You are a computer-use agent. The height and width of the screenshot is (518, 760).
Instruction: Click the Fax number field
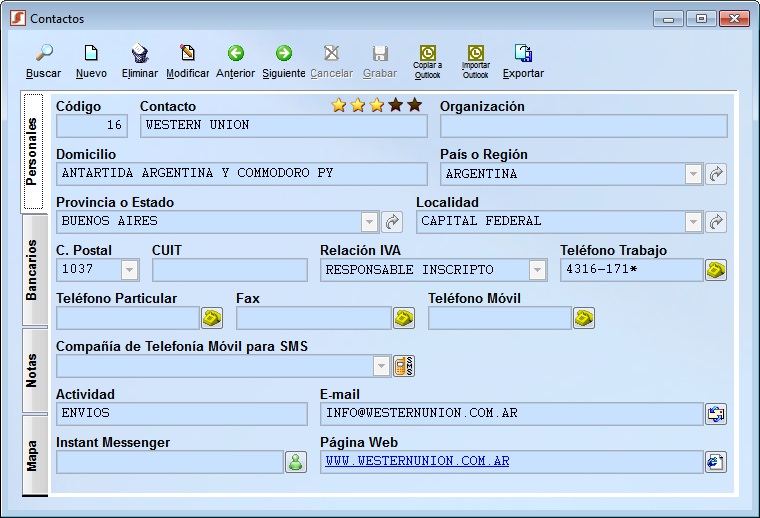tap(314, 318)
